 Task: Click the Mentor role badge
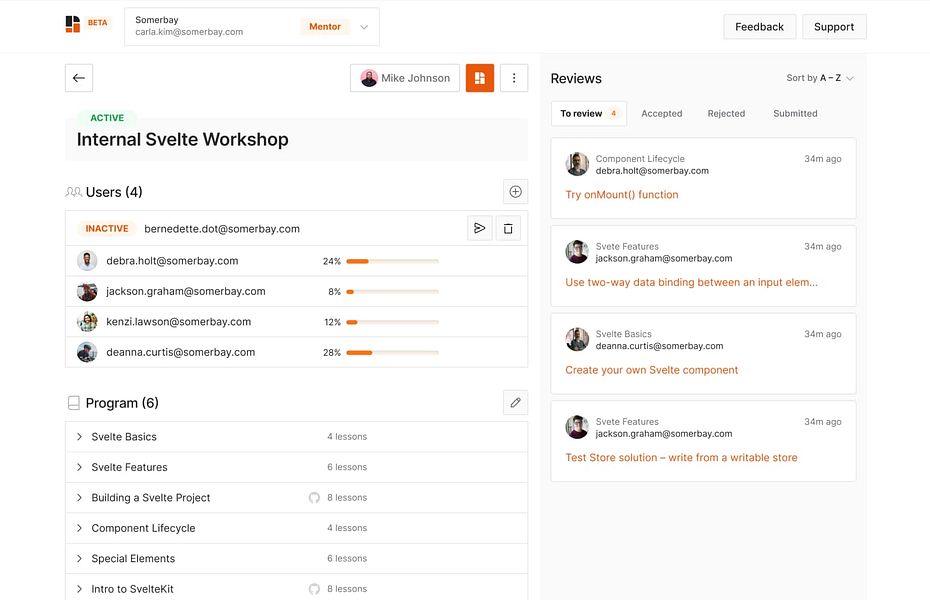pos(324,26)
